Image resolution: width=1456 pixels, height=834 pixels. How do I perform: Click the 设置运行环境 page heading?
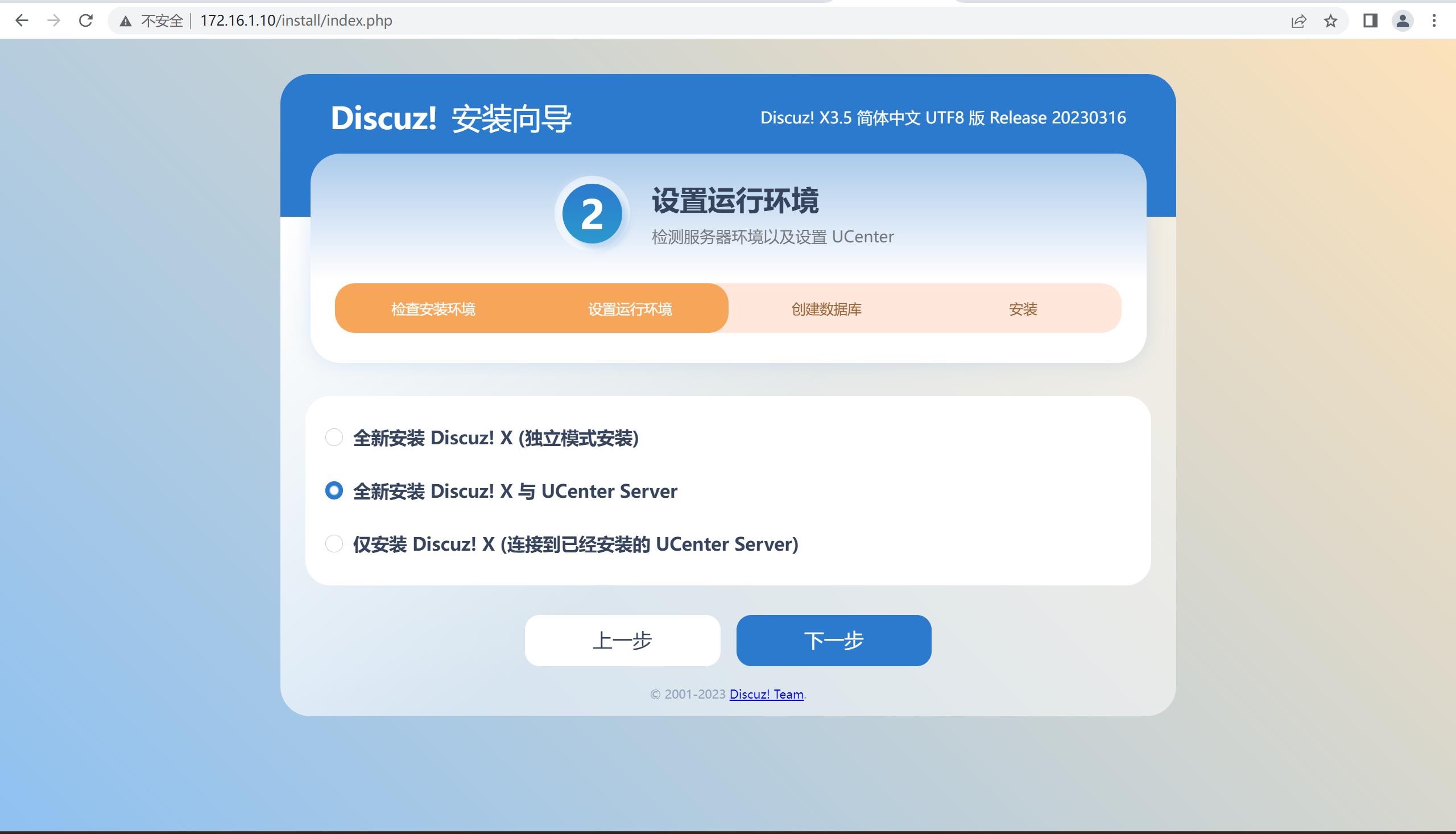click(x=735, y=200)
